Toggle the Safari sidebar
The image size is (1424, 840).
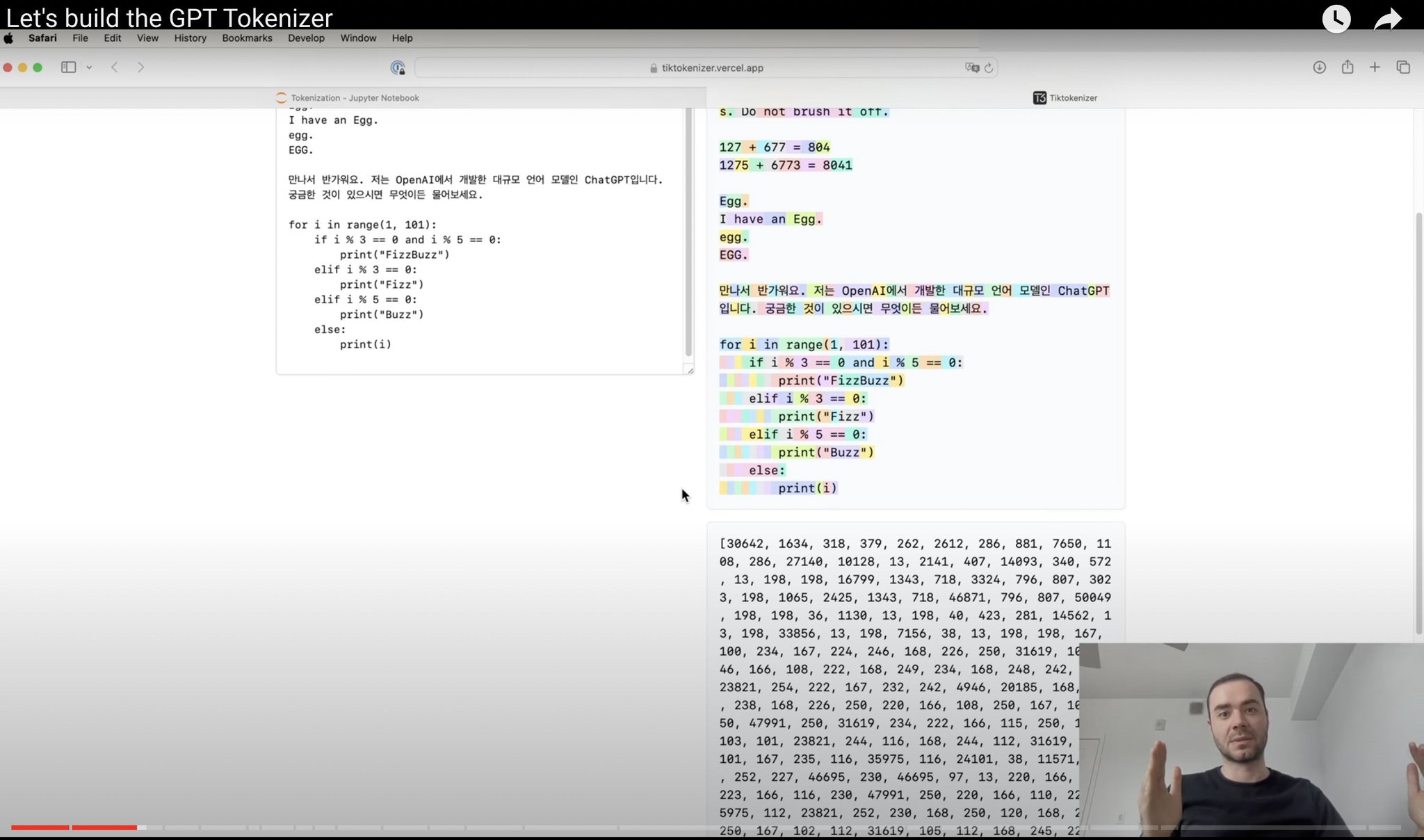point(68,67)
